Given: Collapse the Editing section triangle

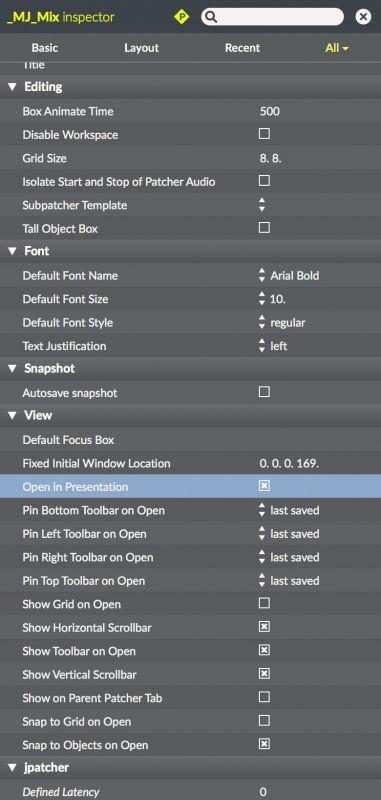Looking at the screenshot, I should [12, 87].
